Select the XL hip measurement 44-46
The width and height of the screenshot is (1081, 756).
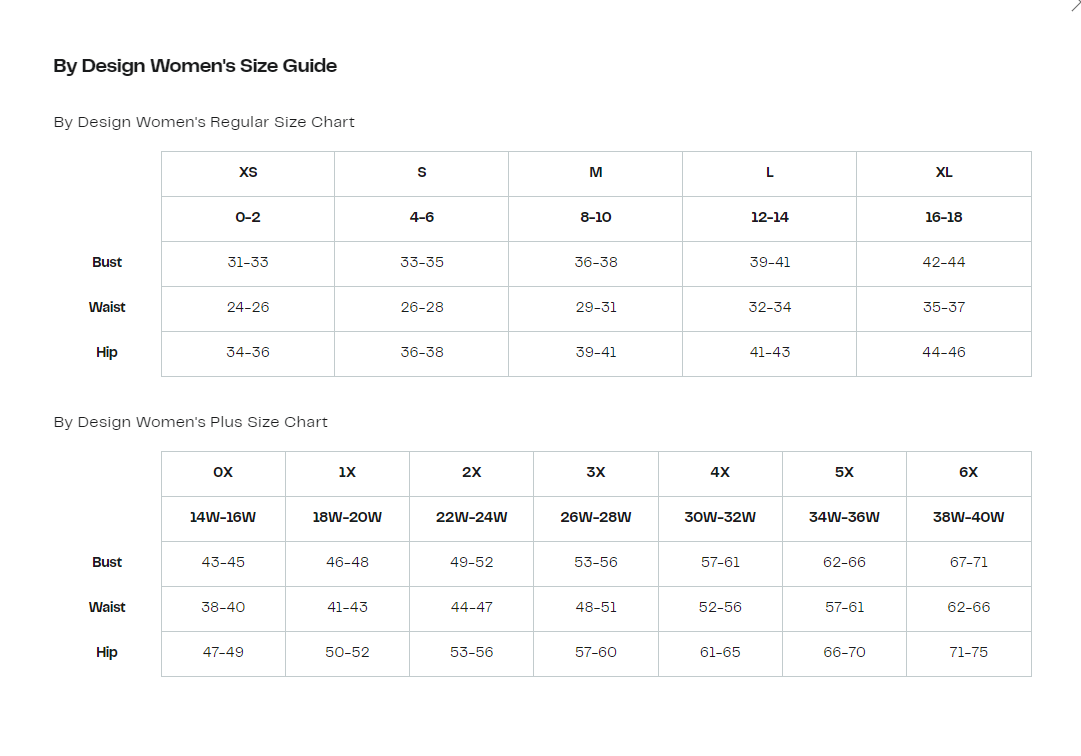(944, 352)
